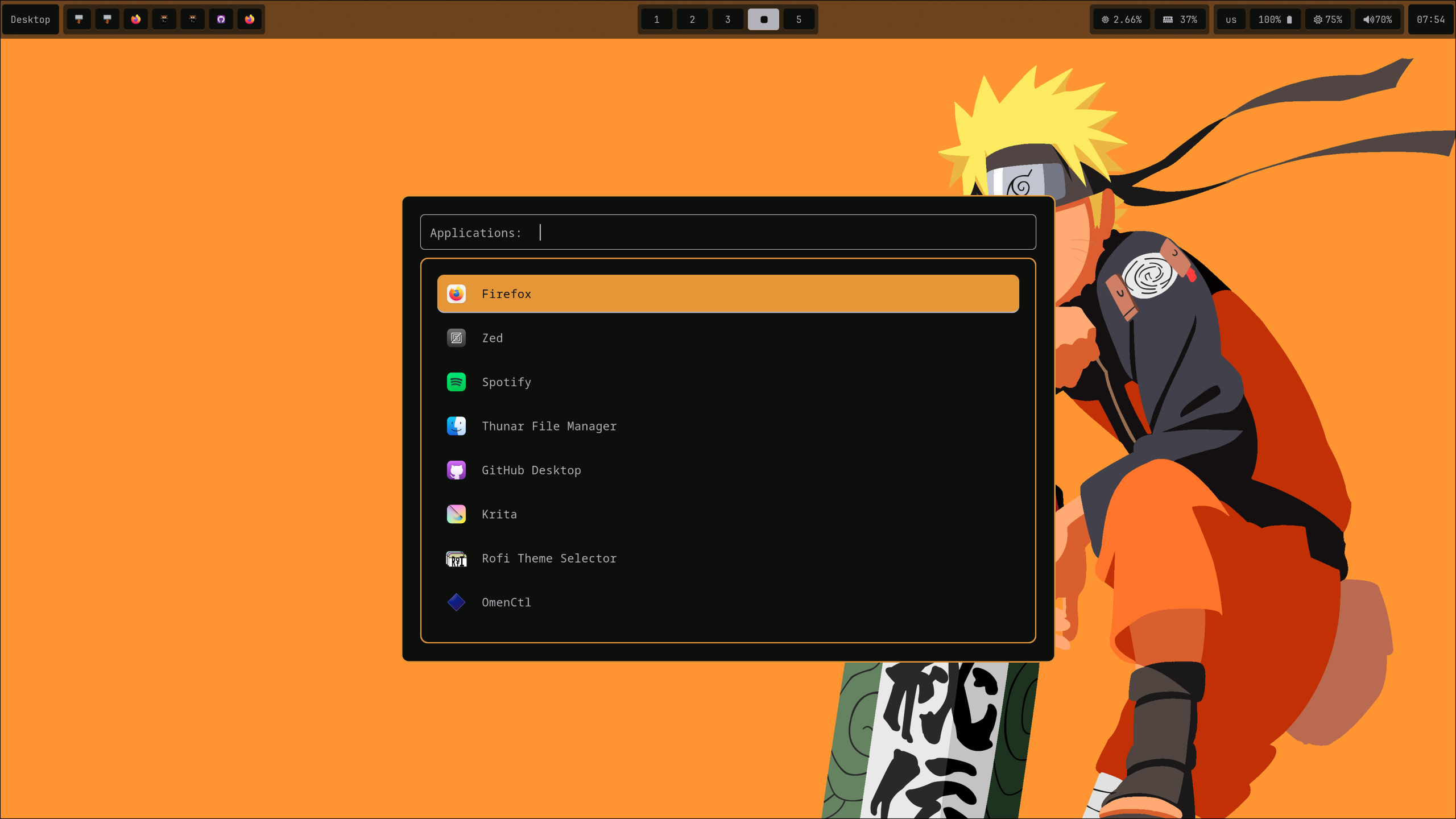Focus the second terminal icon beside GitHub icon
This screenshot has width=1456, height=819.
[193, 19]
